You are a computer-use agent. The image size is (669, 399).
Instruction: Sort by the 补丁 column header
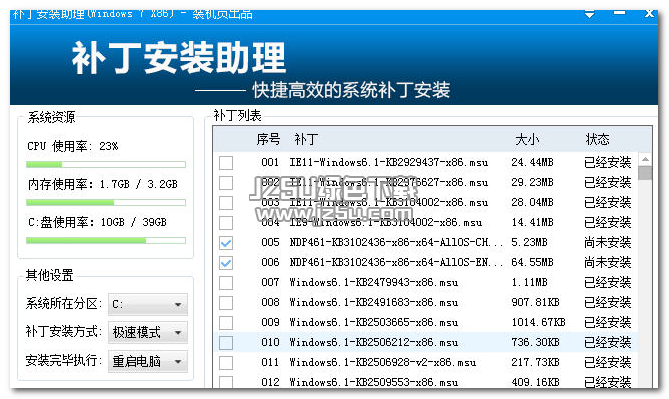(x=306, y=139)
